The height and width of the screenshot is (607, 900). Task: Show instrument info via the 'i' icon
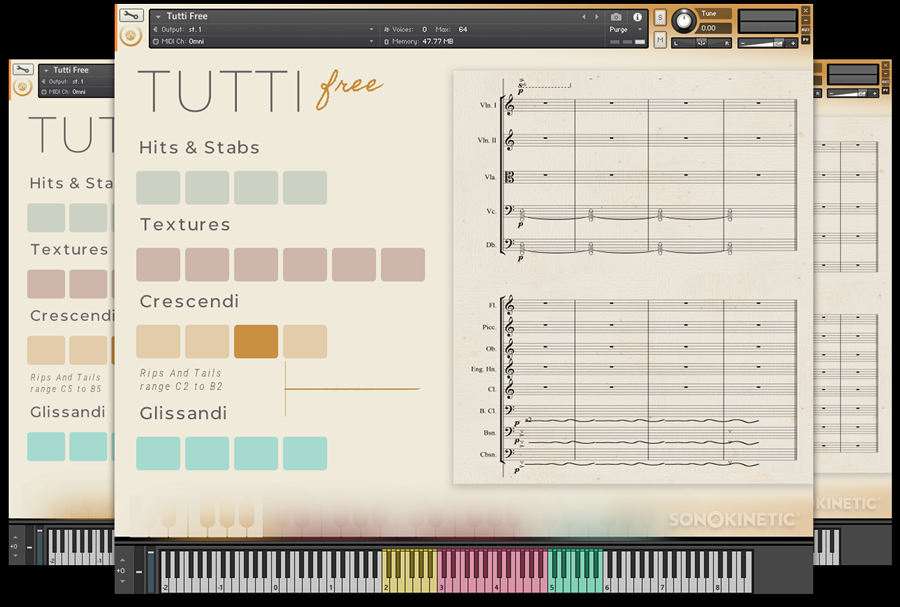coord(637,17)
